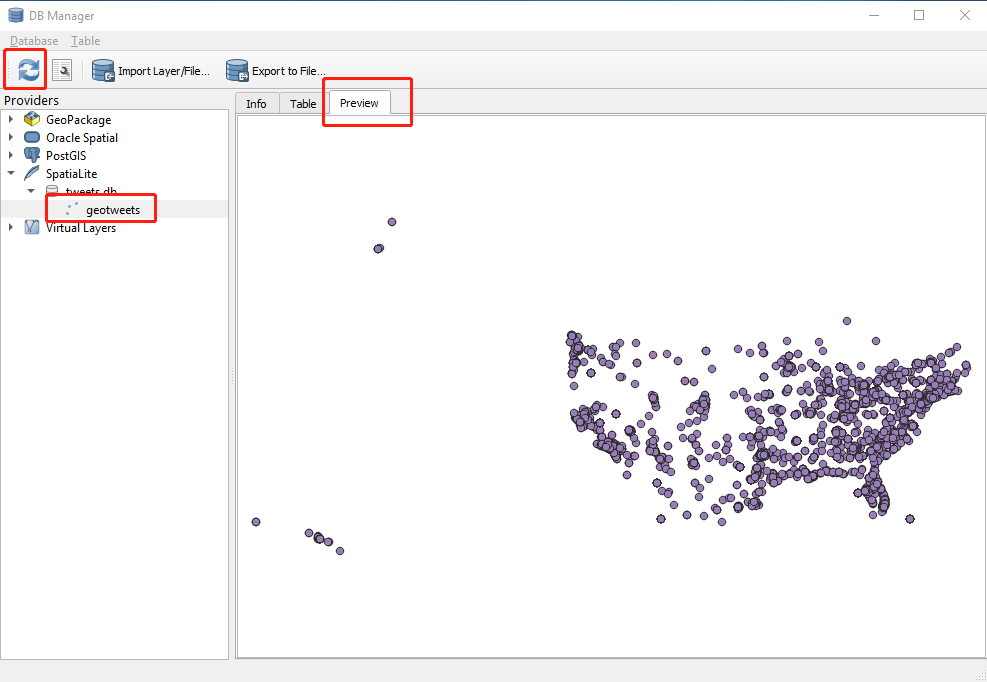987x682 pixels.
Task: Click the Virtual Layers provider icon
Action: click(x=32, y=227)
